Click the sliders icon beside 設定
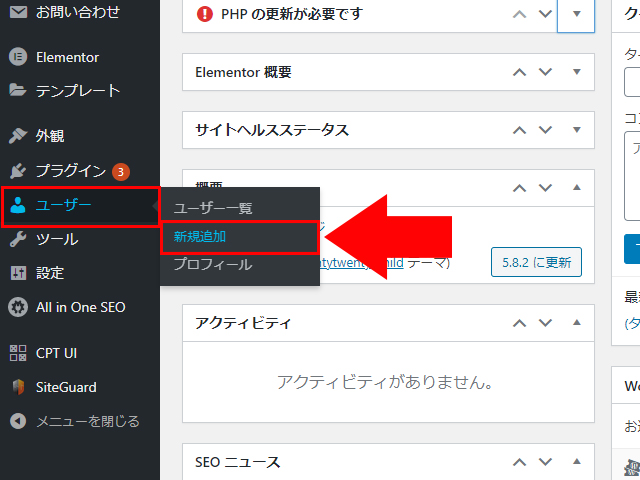The image size is (640, 480). tap(18, 273)
